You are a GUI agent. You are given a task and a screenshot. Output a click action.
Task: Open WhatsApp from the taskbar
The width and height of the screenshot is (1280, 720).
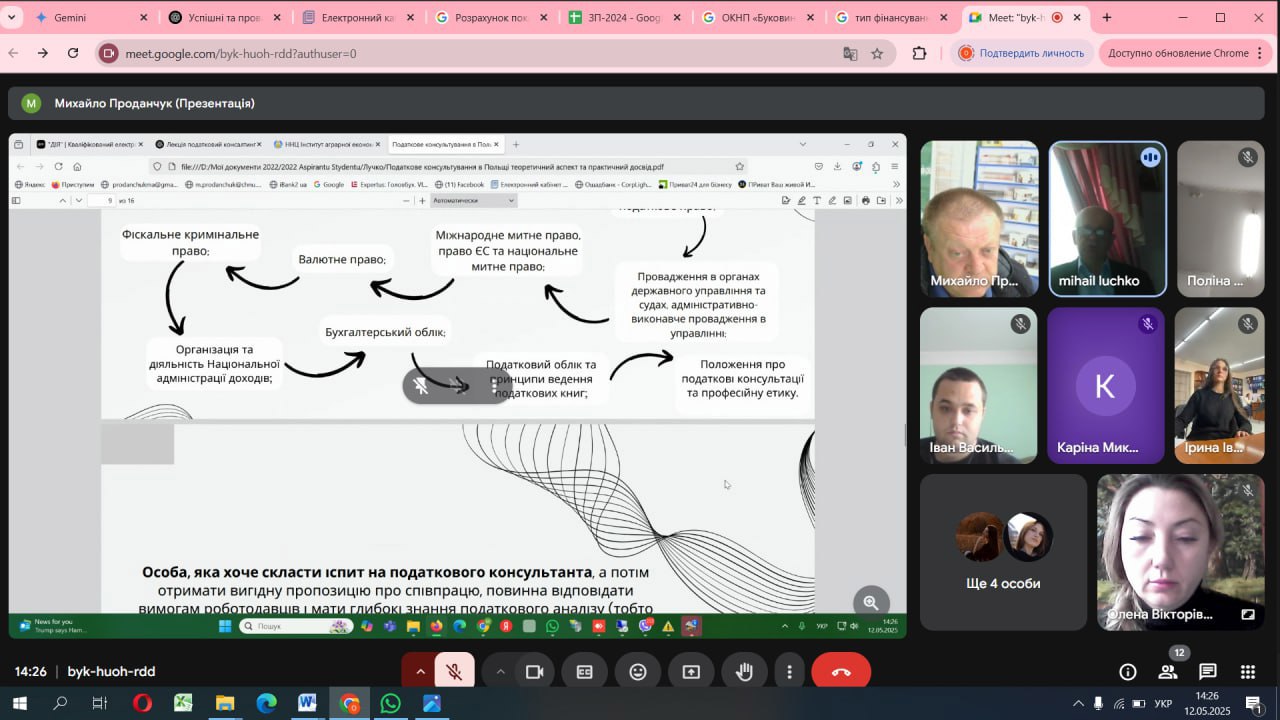[390, 703]
